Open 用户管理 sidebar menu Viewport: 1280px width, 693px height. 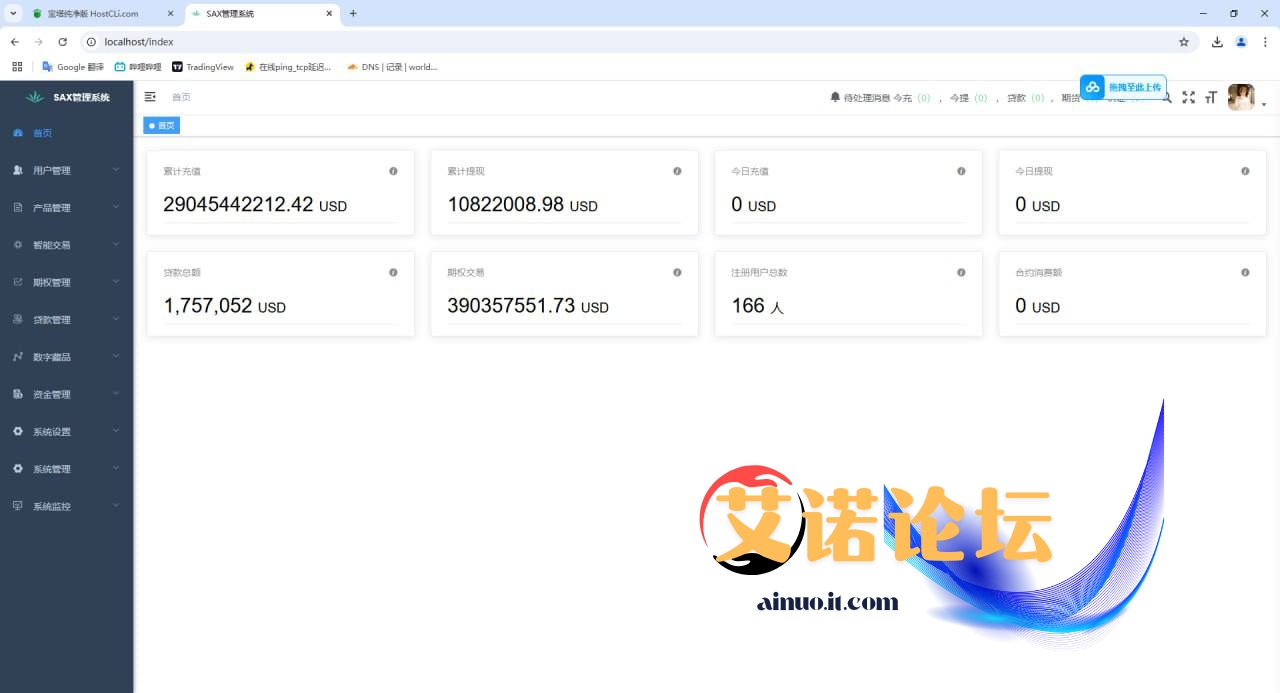coord(66,170)
